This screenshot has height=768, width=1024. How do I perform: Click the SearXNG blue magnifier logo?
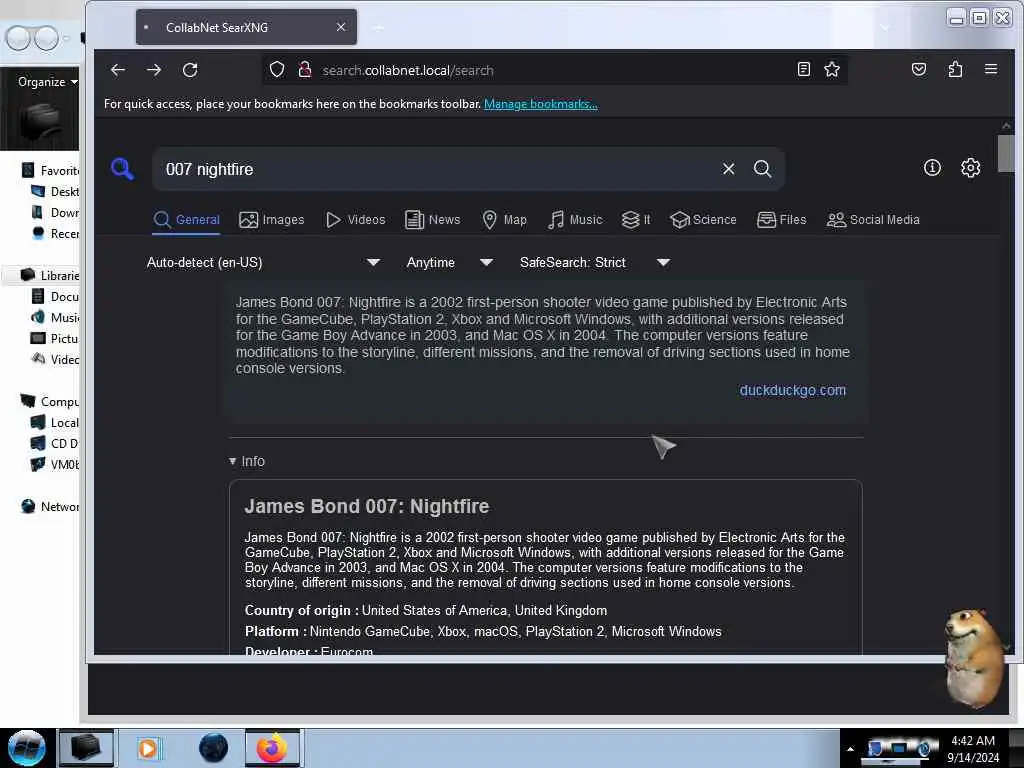(122, 169)
